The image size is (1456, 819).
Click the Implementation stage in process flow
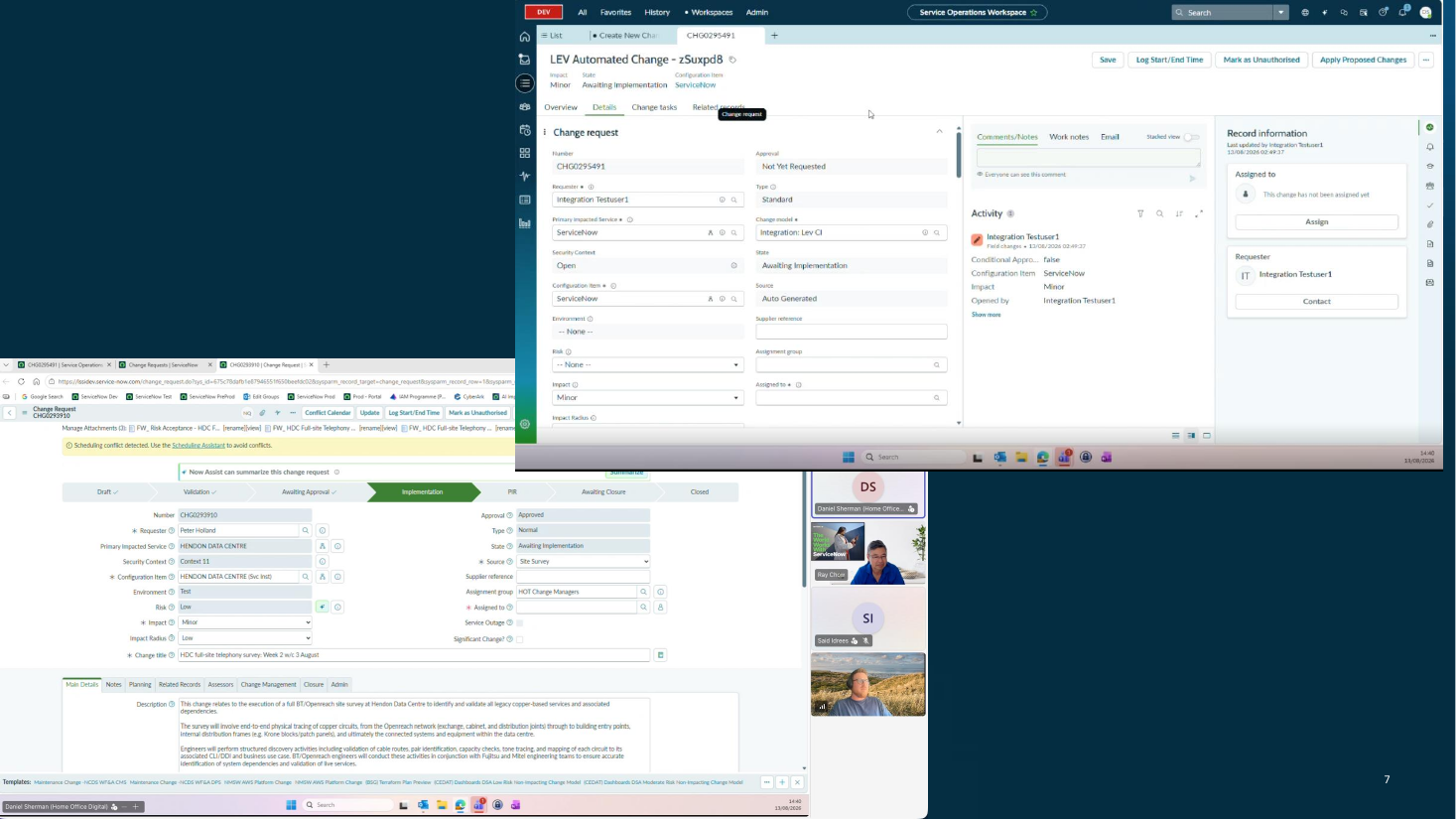(x=422, y=492)
